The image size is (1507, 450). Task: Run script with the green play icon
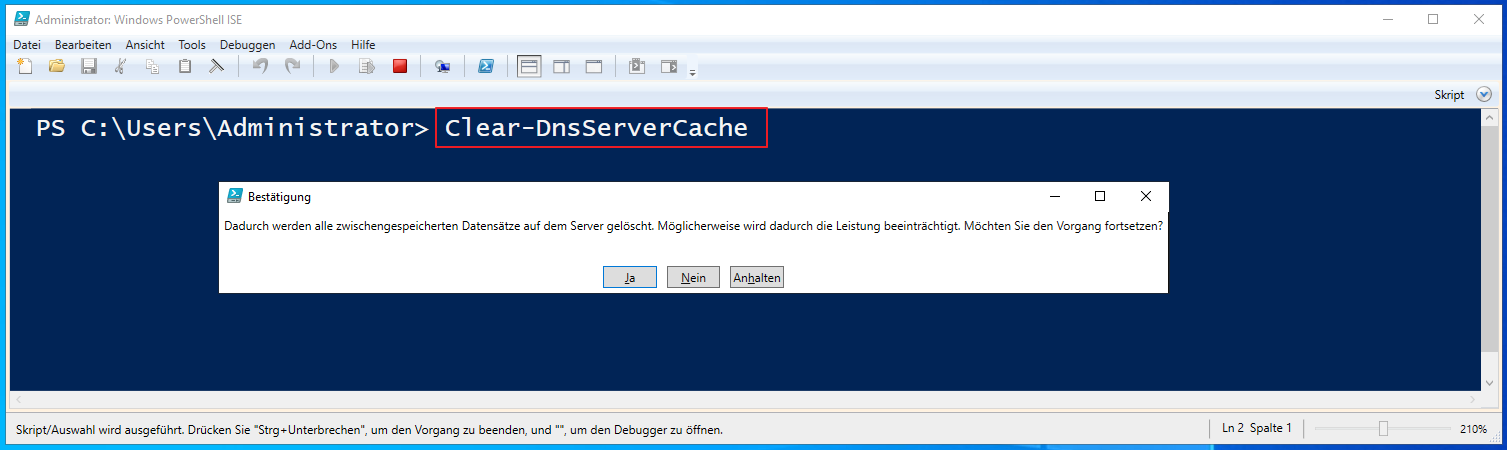tap(335, 67)
